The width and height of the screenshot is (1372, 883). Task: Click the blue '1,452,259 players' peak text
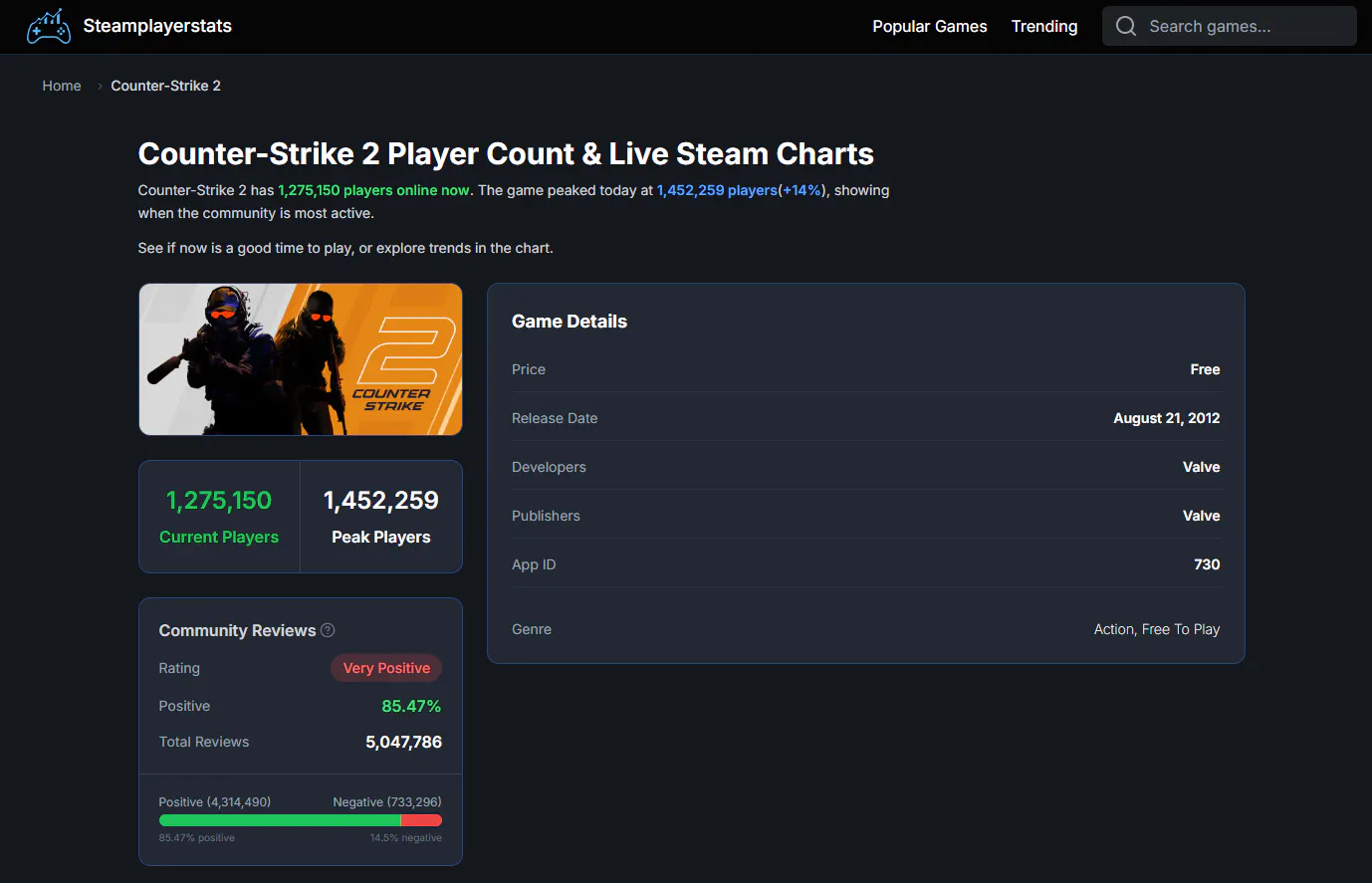click(717, 190)
